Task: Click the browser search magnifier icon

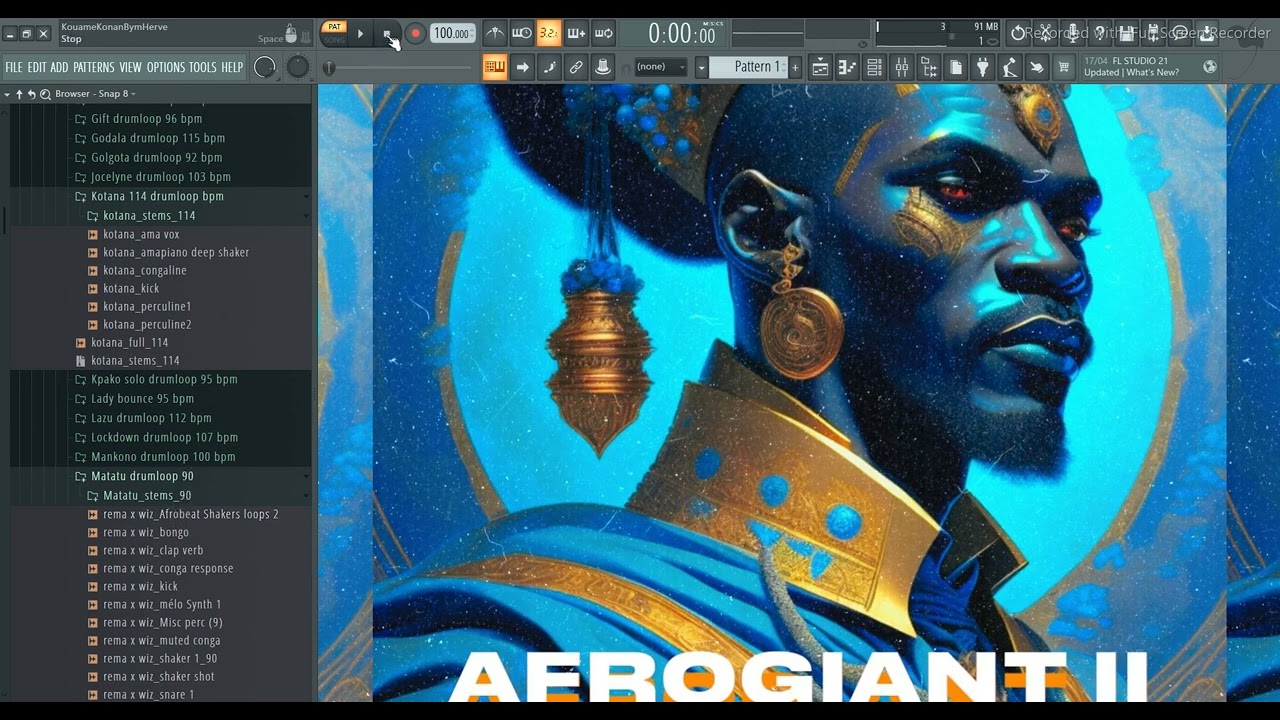Action: point(45,94)
